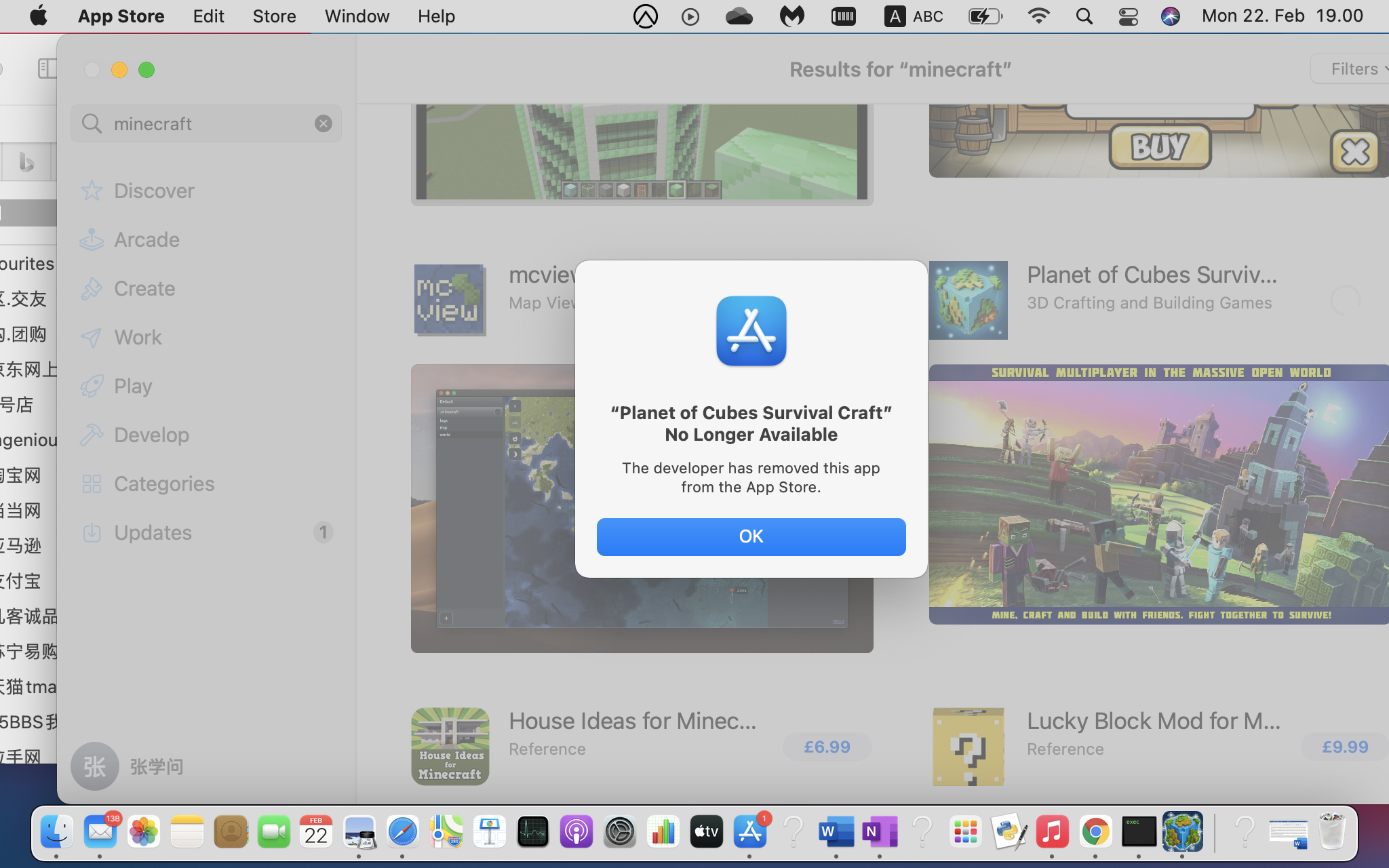Viewport: 1389px width, 868px height.
Task: Open Microsoft Word from the Dock
Action: pyautogui.click(x=836, y=831)
